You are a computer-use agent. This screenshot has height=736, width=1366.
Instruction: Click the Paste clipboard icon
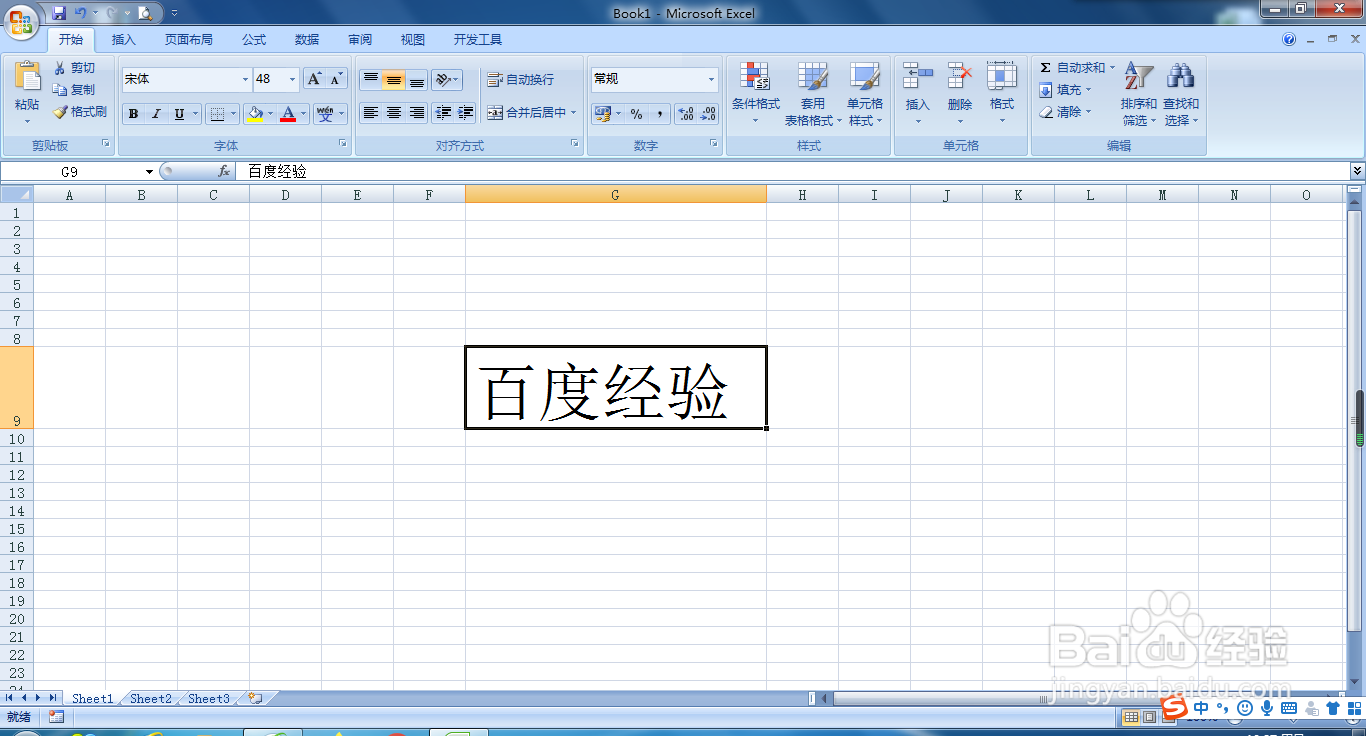[27, 76]
